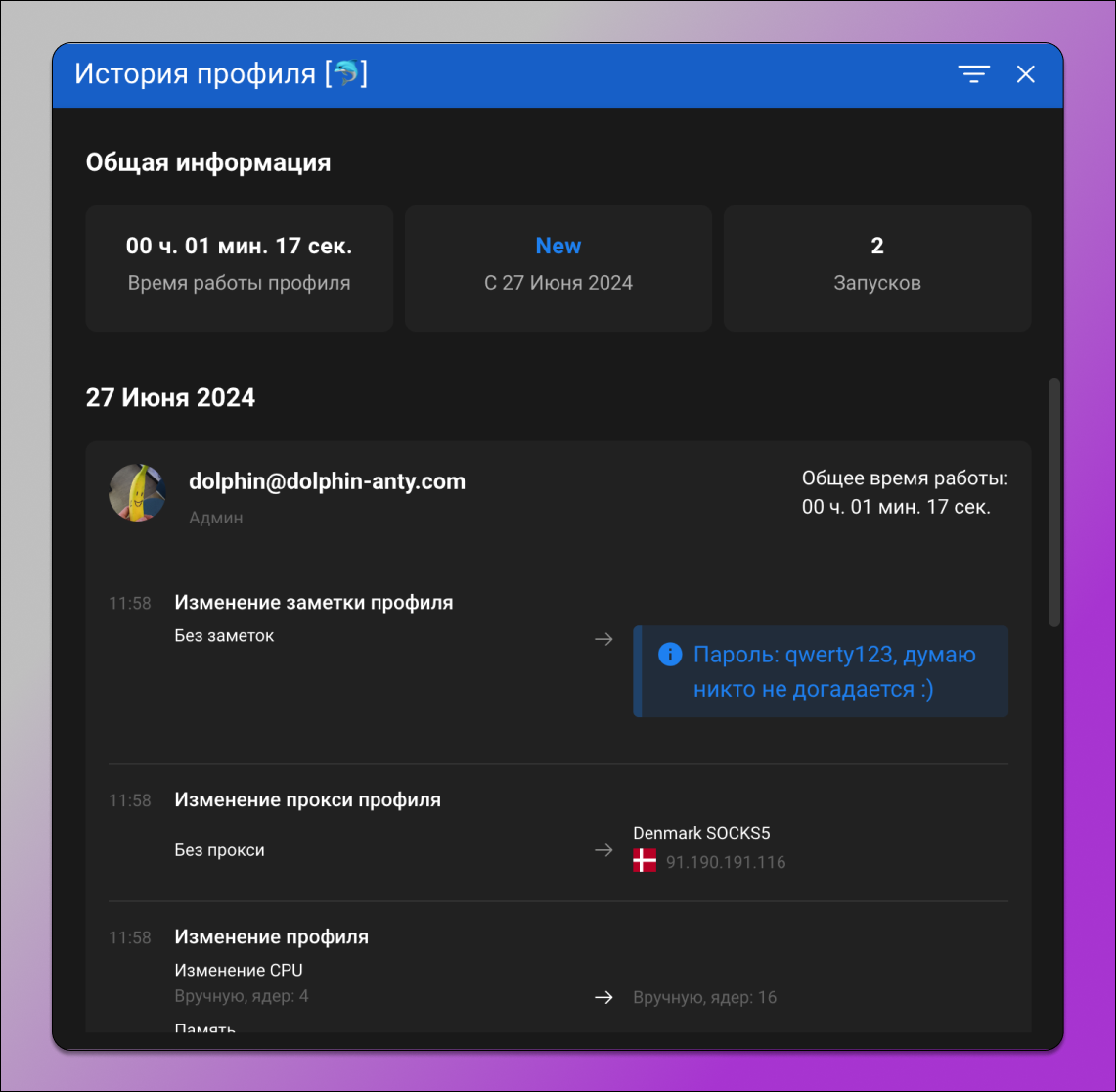Open the banana profile avatar
Viewport: 1116px width, 1092px height.
[x=137, y=493]
